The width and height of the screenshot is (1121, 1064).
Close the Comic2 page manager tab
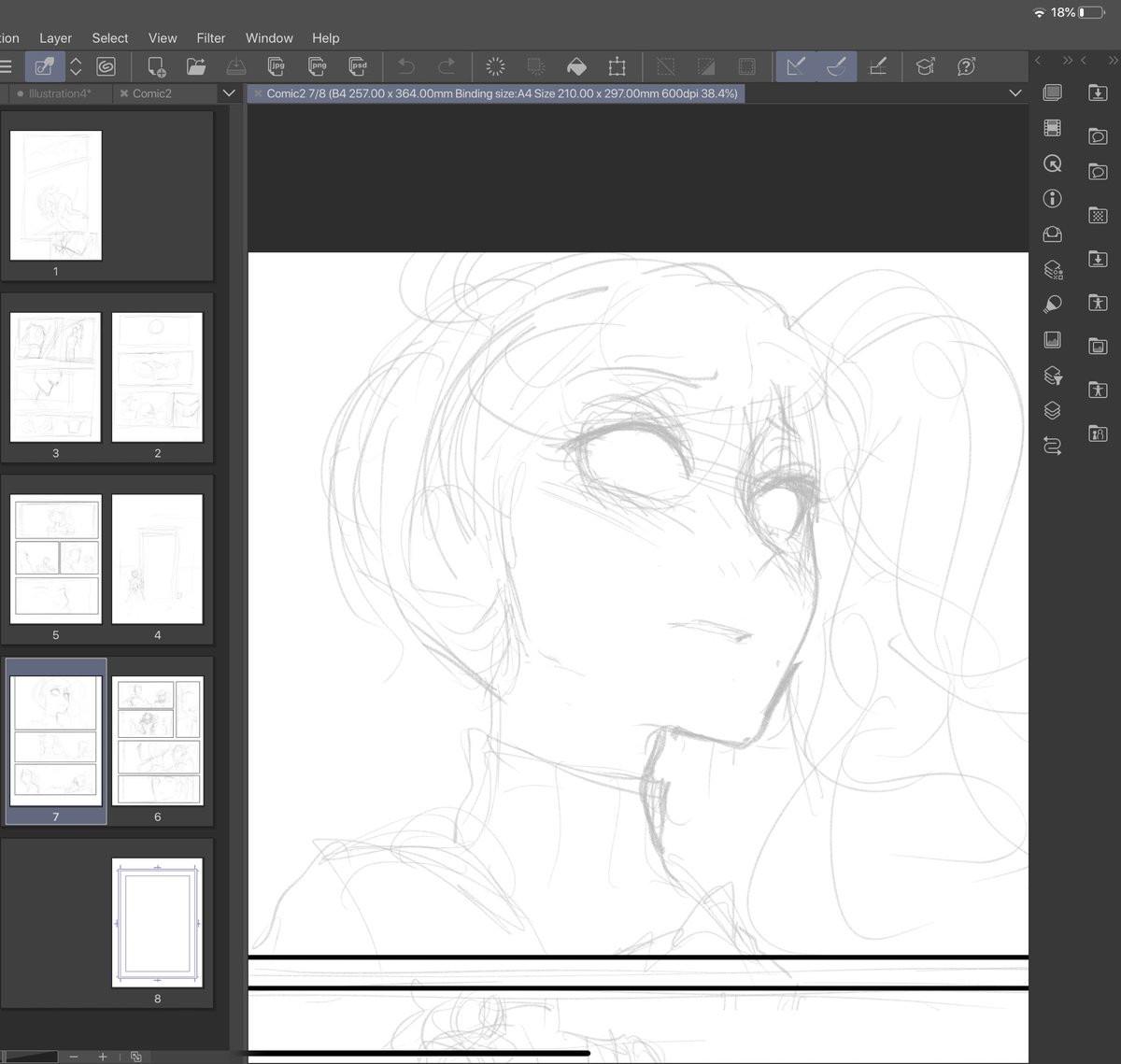pos(124,93)
